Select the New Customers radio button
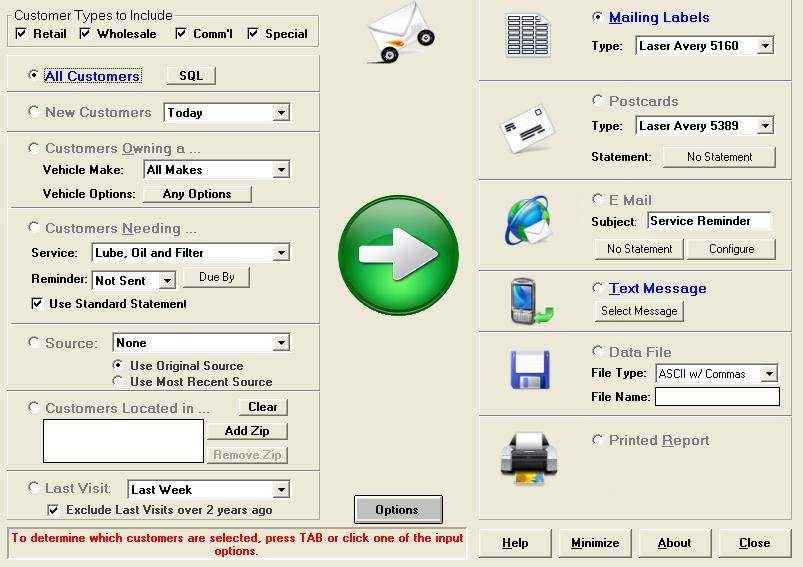This screenshot has height=567, width=803. (35, 112)
